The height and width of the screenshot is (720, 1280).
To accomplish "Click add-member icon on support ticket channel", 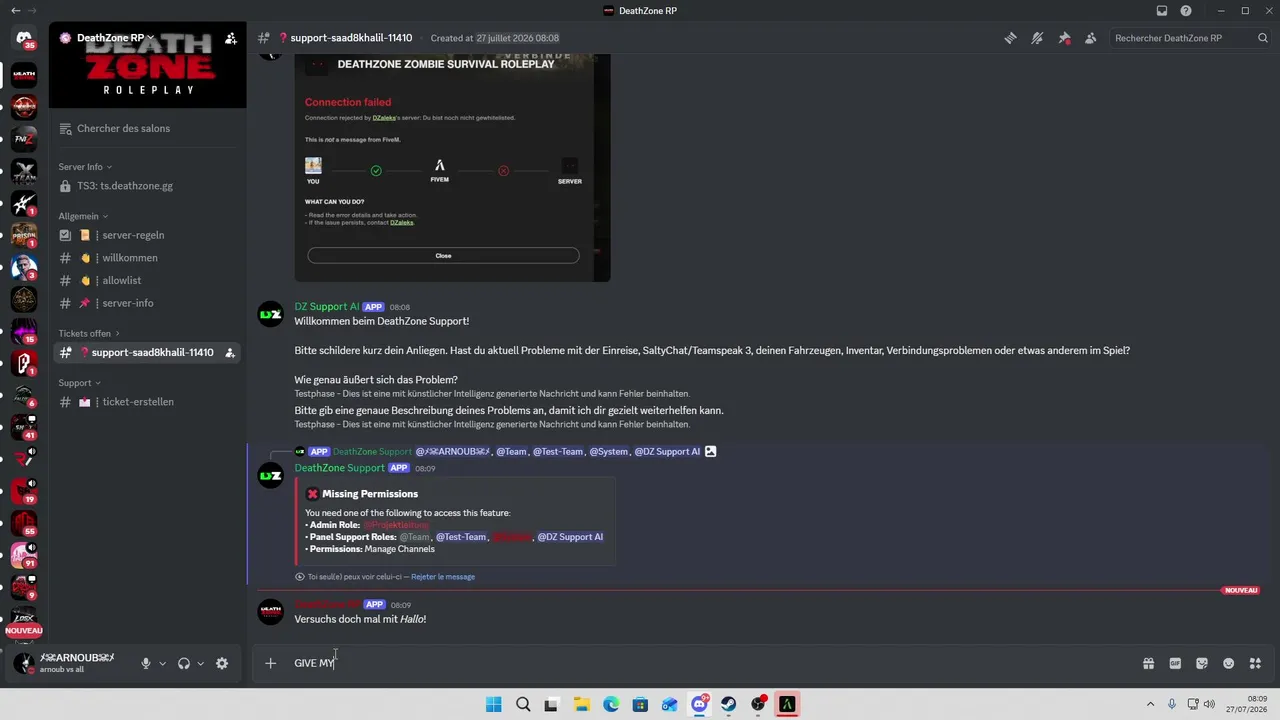I will pyautogui.click(x=230, y=352).
